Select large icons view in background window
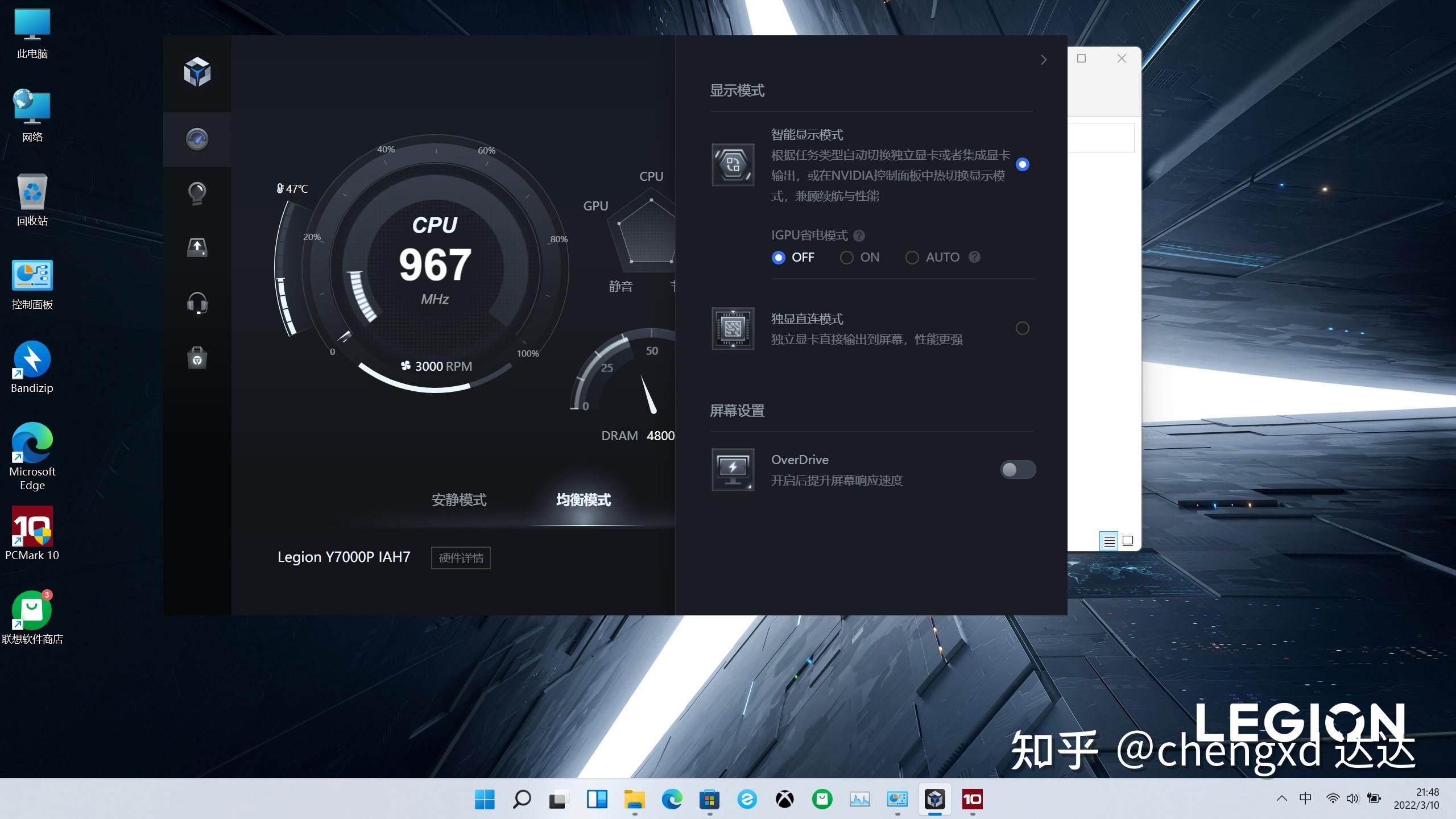The width and height of the screenshot is (1456, 819). click(1128, 541)
